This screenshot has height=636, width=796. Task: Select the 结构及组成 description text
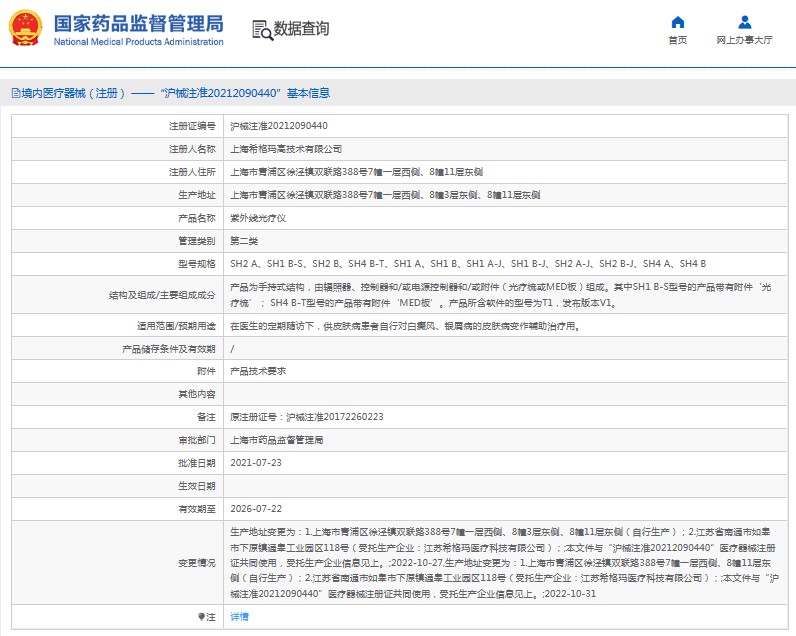coord(501,295)
